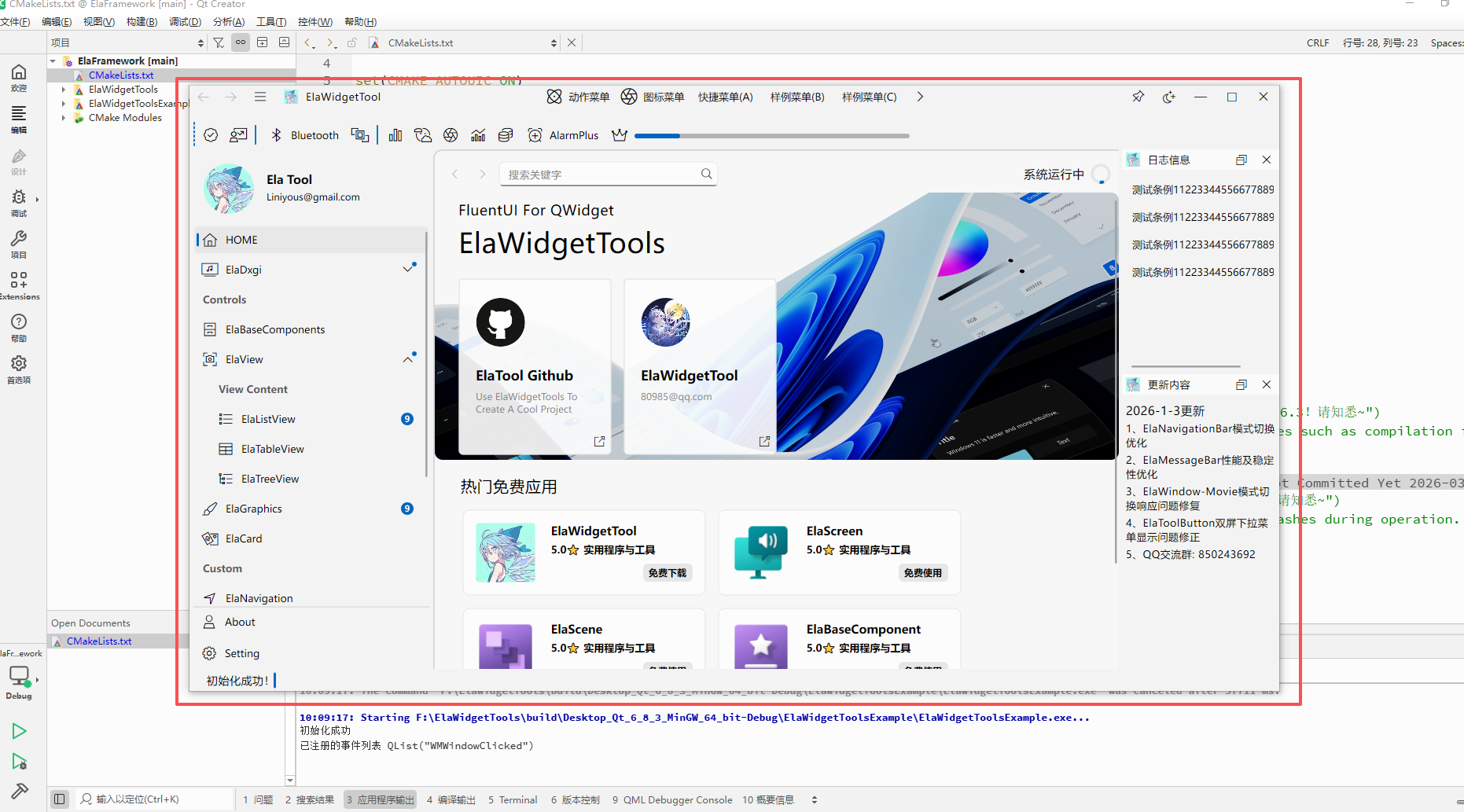Image resolution: width=1464 pixels, height=812 pixels.
Task: Float the 更新内容 dock panel
Action: [x=1241, y=384]
